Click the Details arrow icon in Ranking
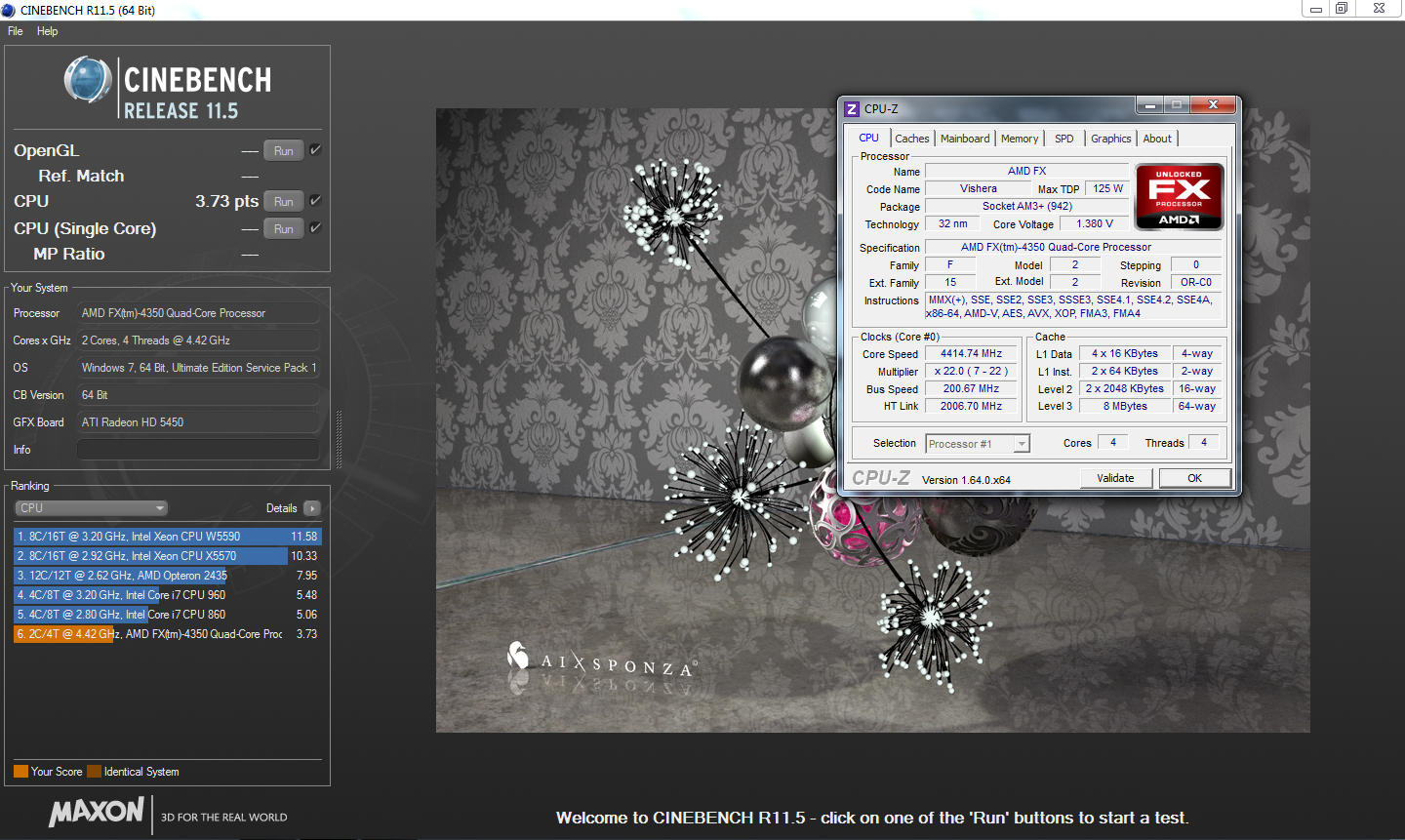Viewport: 1405px width, 840px height. coord(312,508)
